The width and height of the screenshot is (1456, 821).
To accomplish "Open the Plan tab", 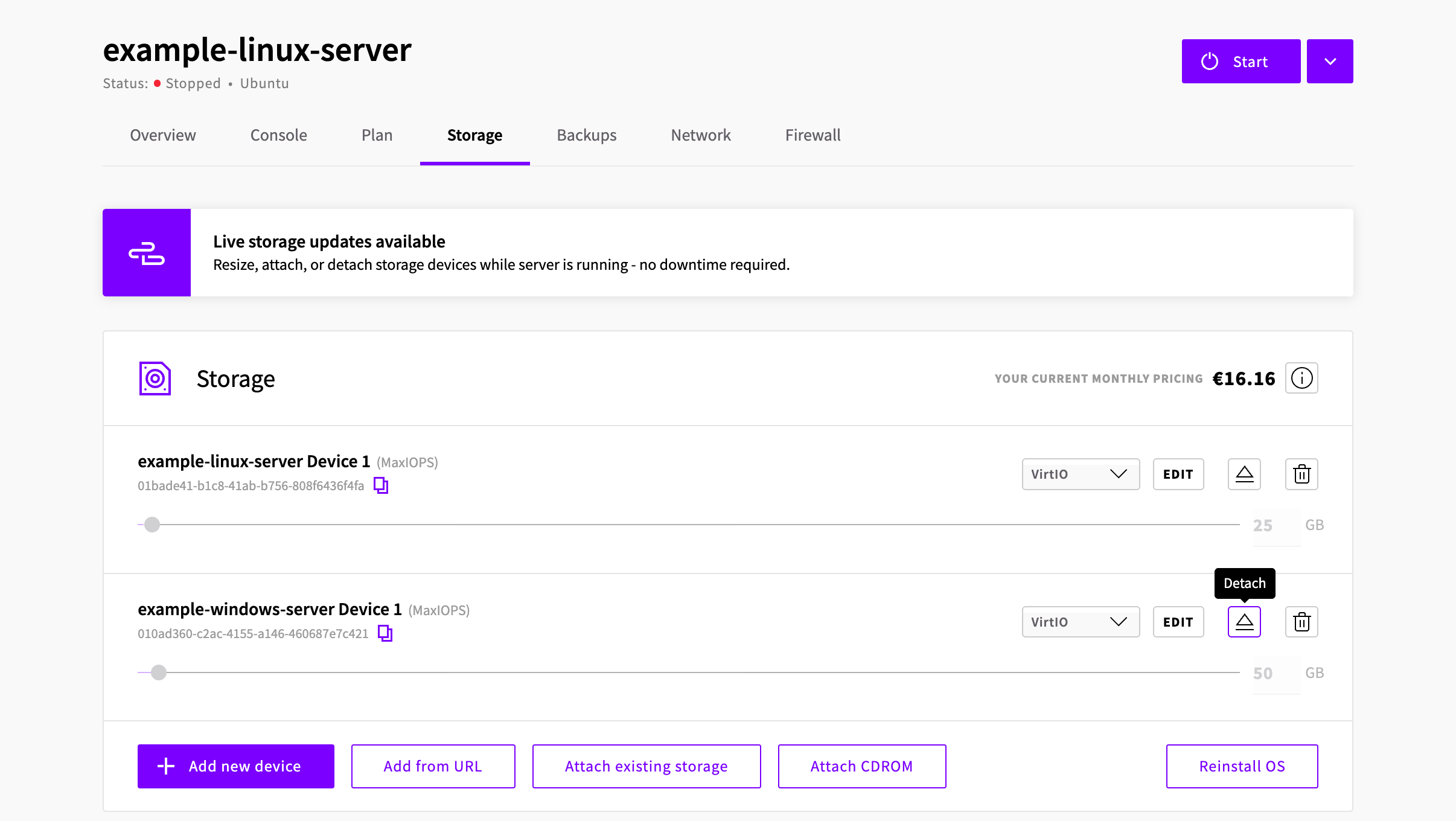I will pyautogui.click(x=377, y=135).
